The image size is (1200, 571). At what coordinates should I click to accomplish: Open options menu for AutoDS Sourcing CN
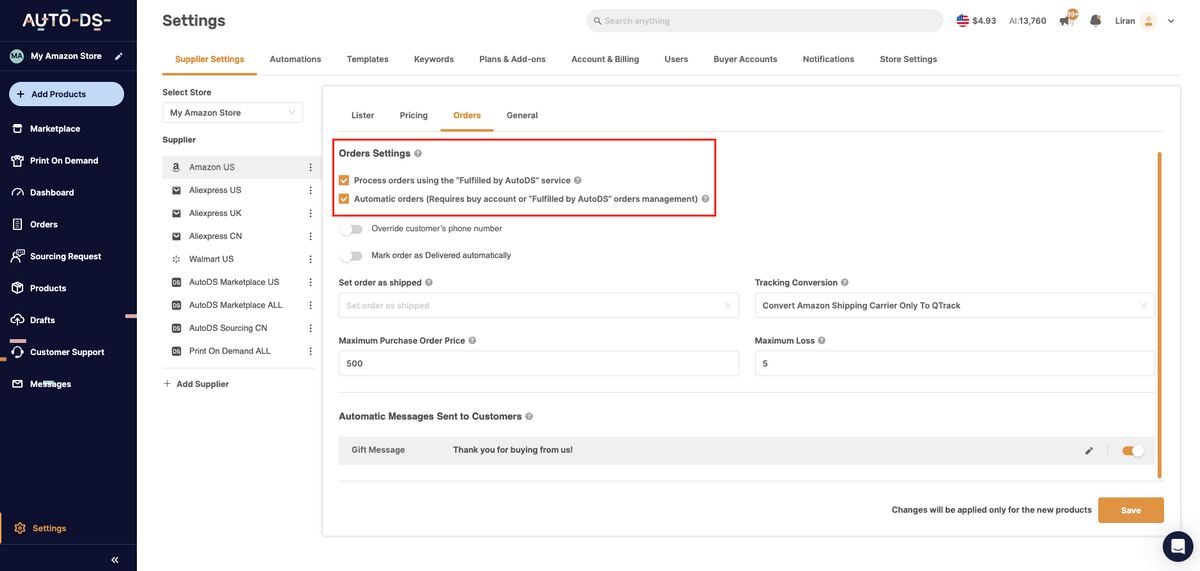(x=310, y=328)
